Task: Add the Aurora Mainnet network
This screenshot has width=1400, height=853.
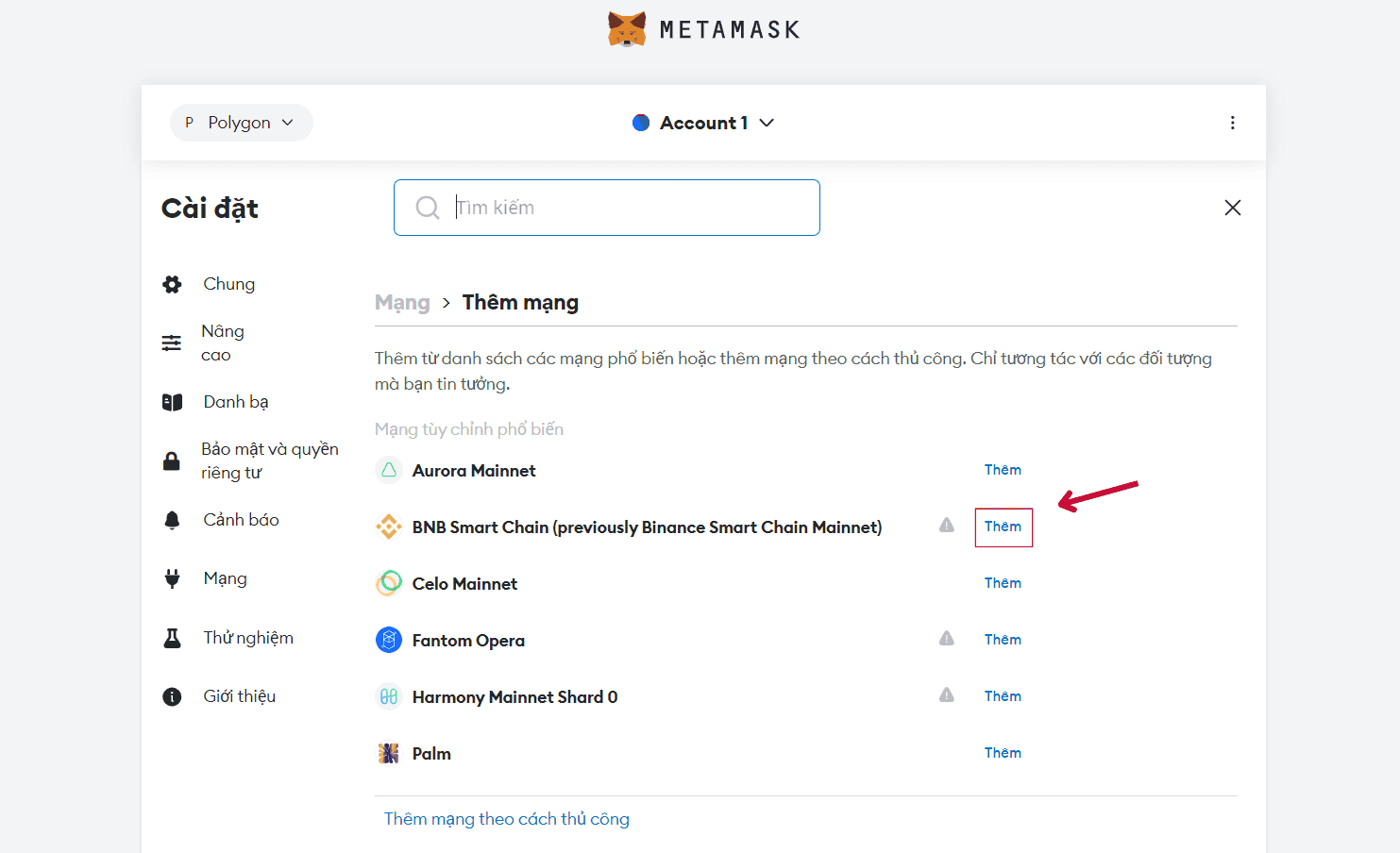Action: 1003,470
